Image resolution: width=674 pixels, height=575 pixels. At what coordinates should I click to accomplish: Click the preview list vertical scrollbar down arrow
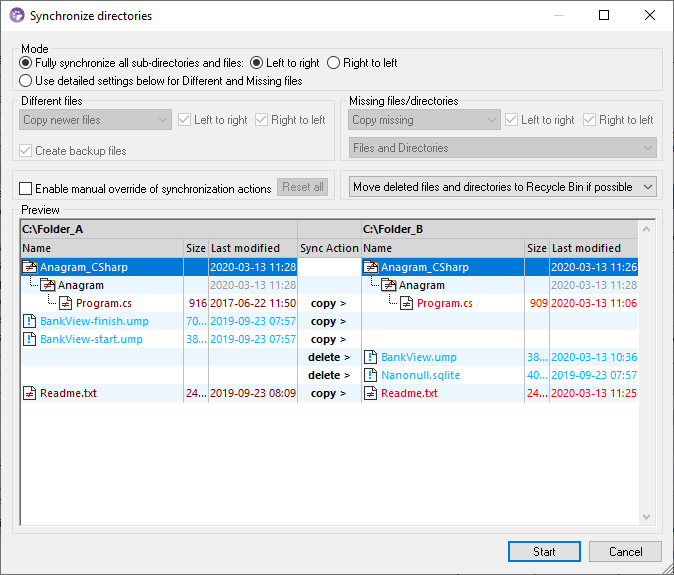646,517
